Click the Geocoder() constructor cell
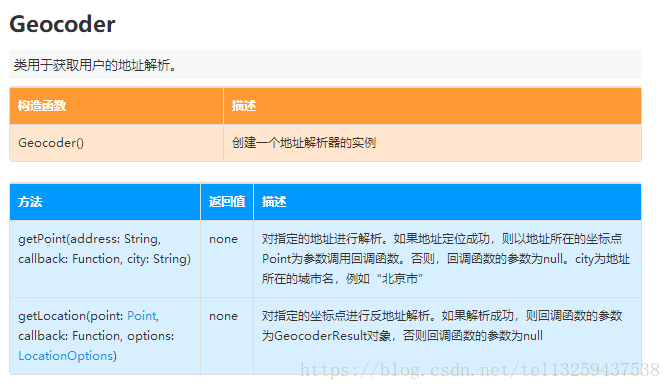671x390 pixels. coord(116,143)
